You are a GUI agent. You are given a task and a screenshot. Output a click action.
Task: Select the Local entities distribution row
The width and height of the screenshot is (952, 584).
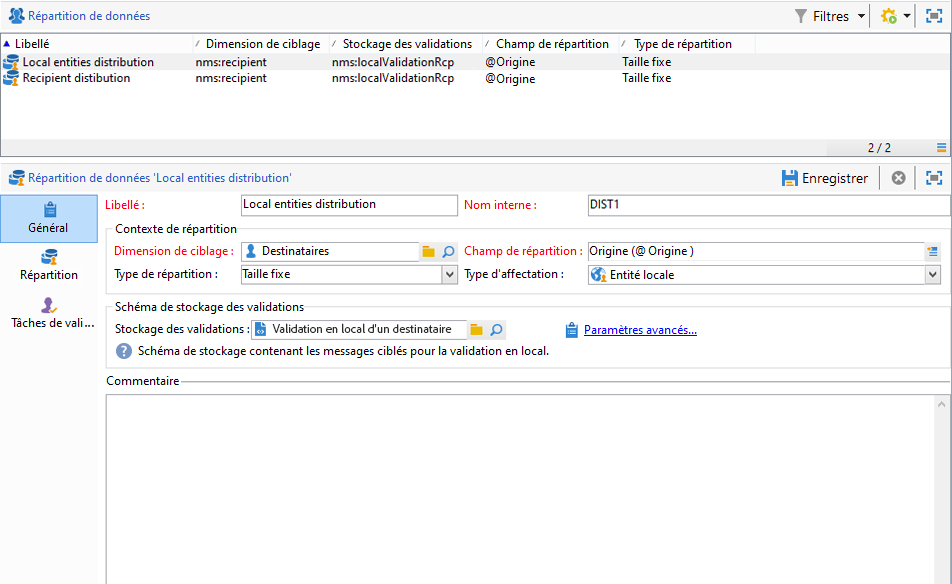pyautogui.click(x=474, y=62)
